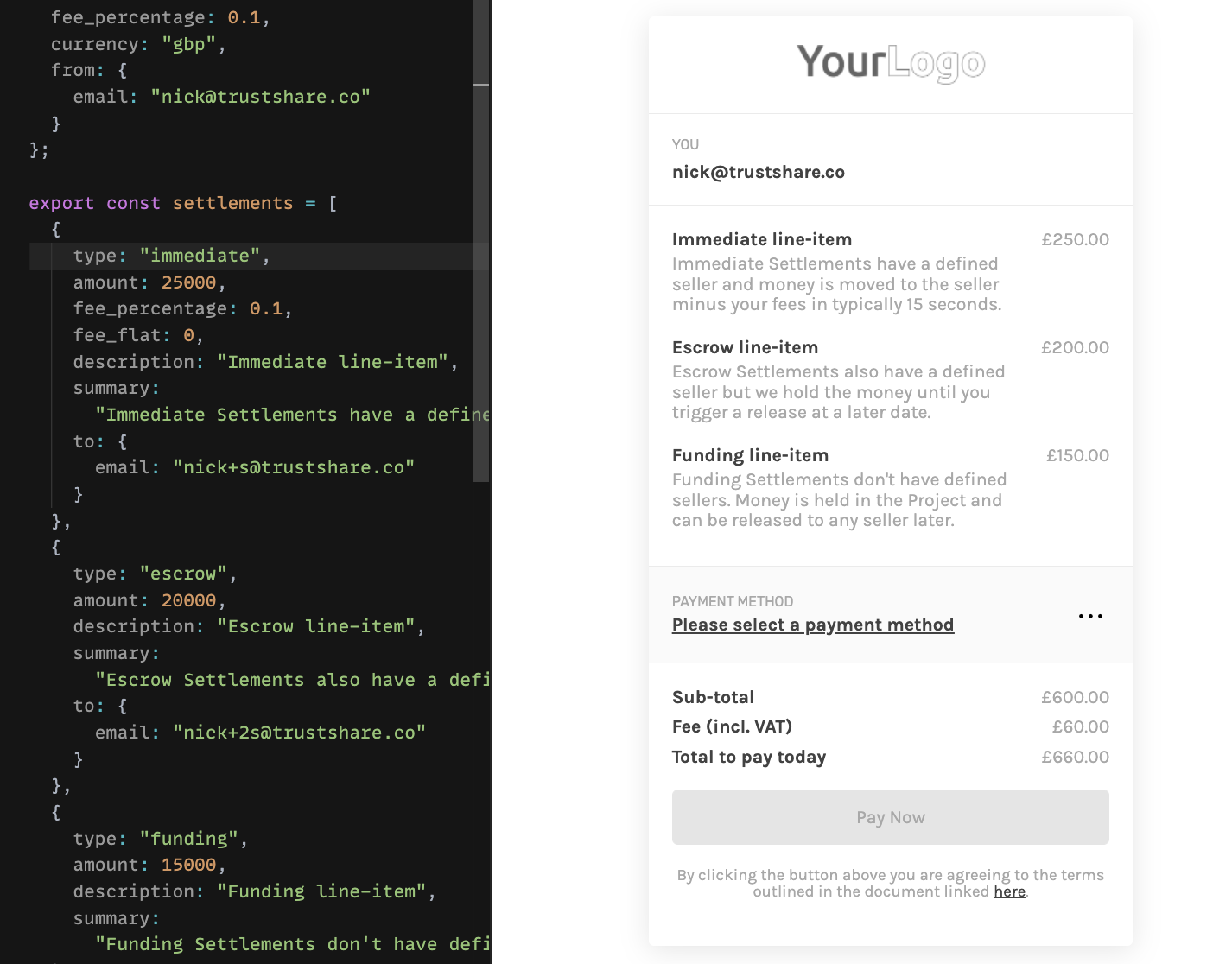Click 'Please select a payment method' link

(x=813, y=625)
